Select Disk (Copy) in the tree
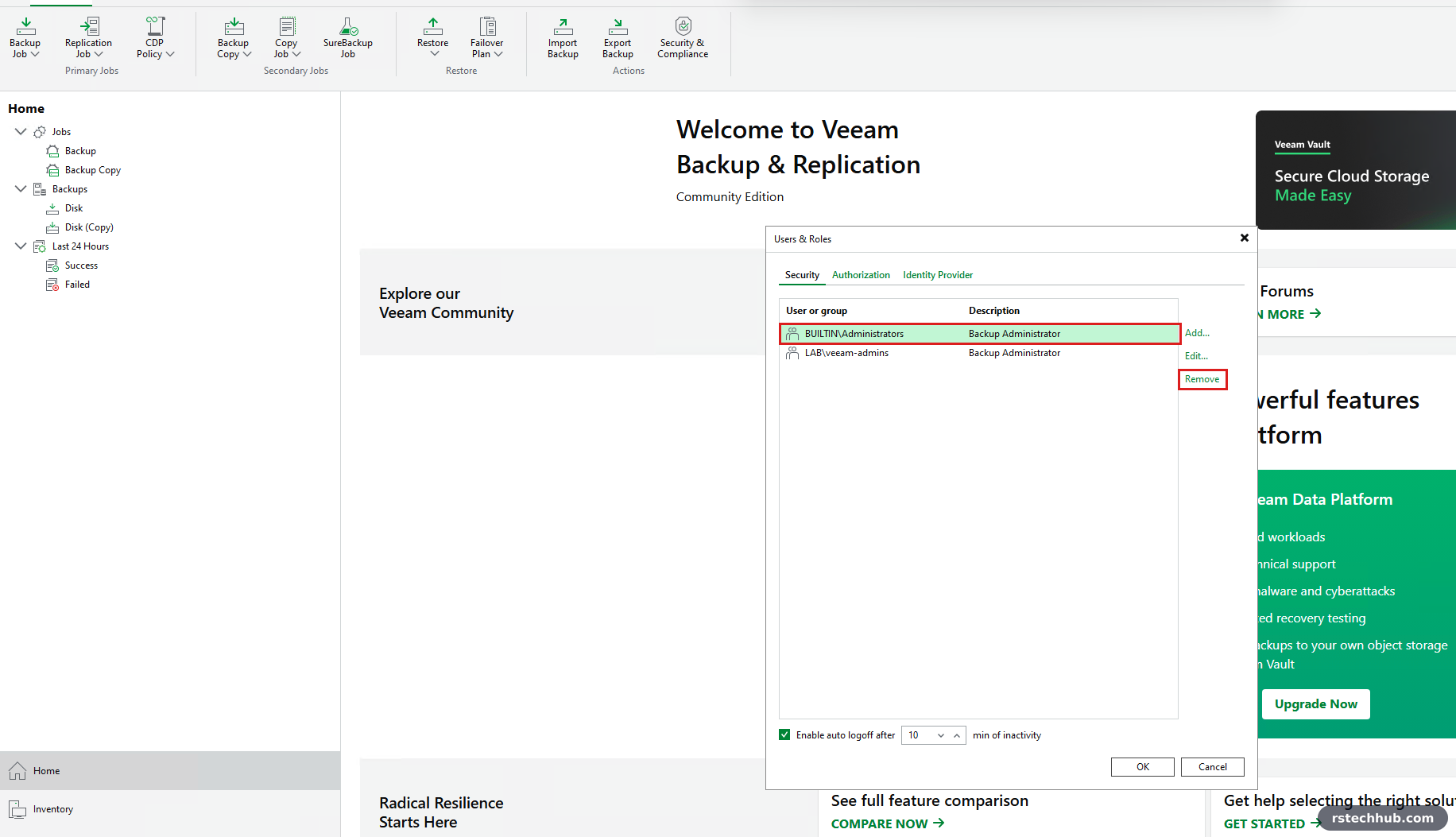The height and width of the screenshot is (837, 1456). pyautogui.click(x=89, y=227)
